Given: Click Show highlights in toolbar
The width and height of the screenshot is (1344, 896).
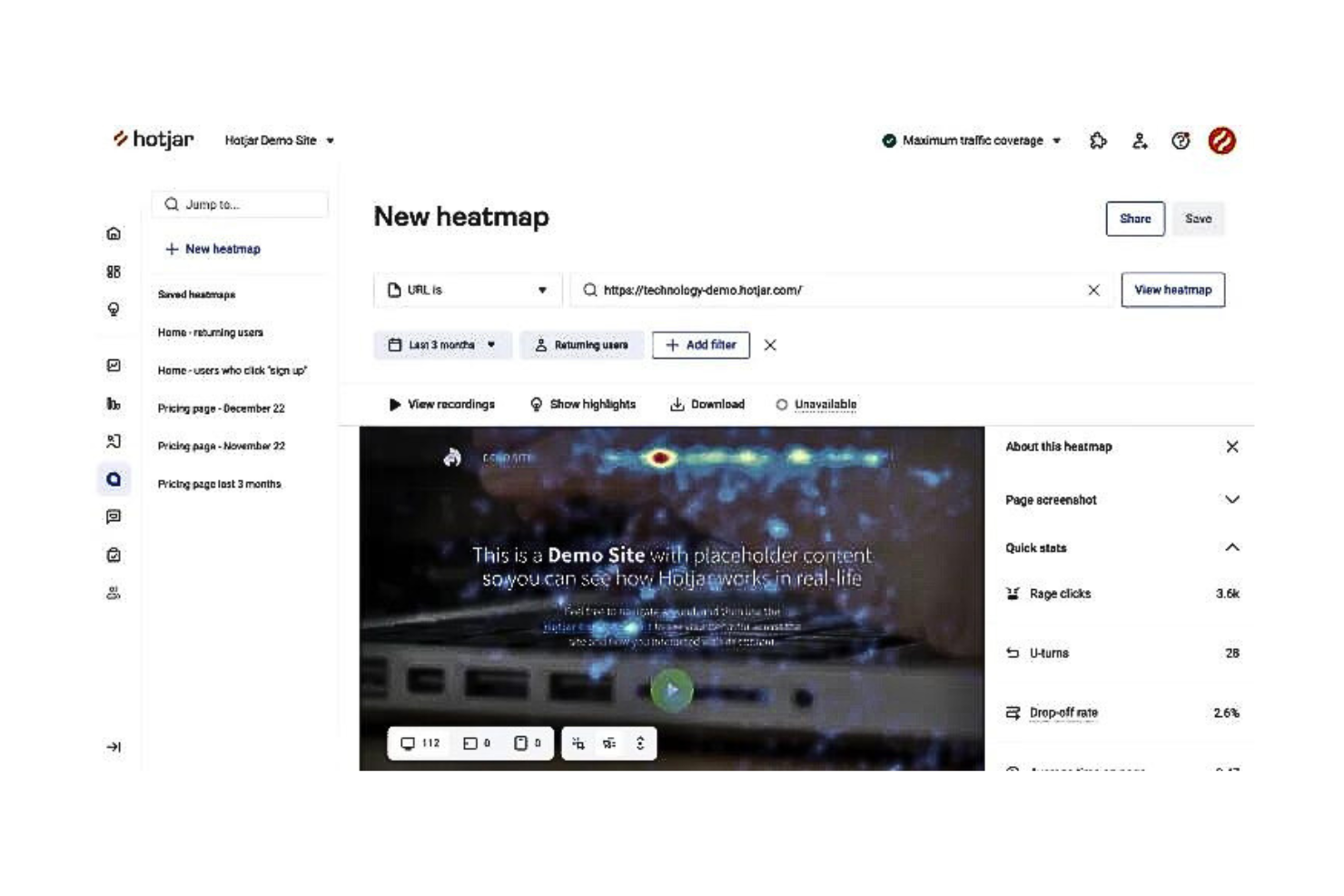Looking at the screenshot, I should pyautogui.click(x=583, y=404).
